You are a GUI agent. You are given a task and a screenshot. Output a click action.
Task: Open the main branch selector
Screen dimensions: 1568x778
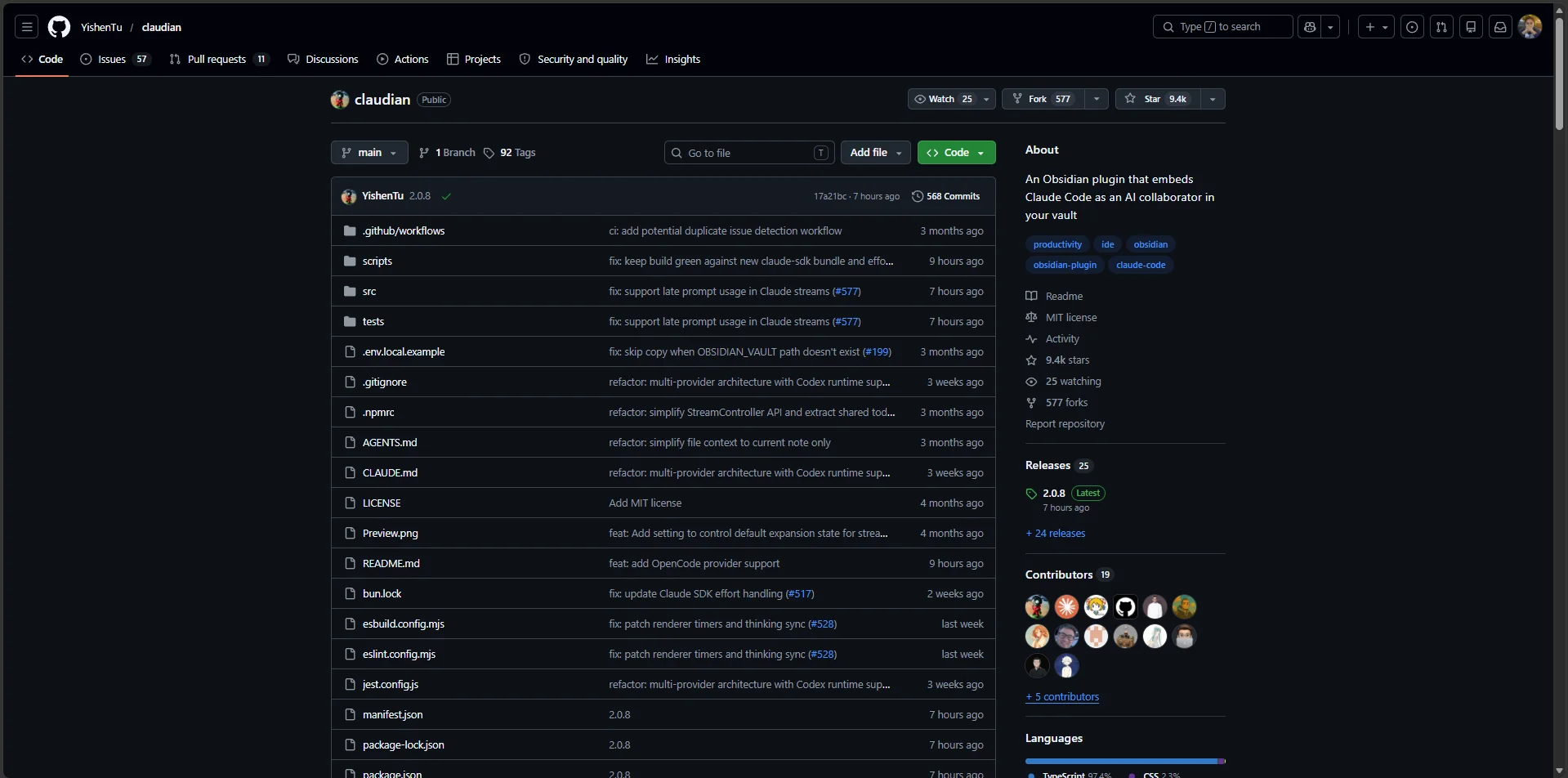point(369,153)
